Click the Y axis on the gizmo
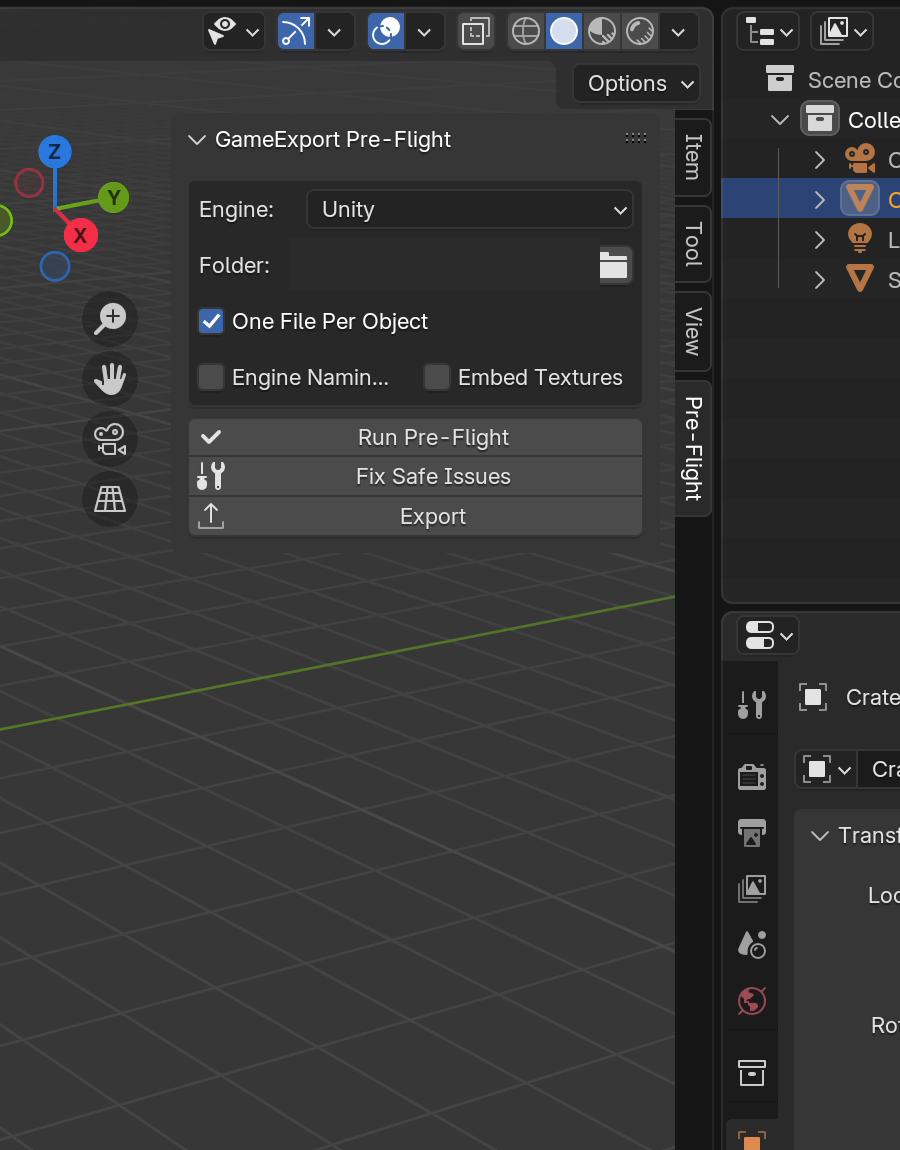 pyautogui.click(x=114, y=197)
